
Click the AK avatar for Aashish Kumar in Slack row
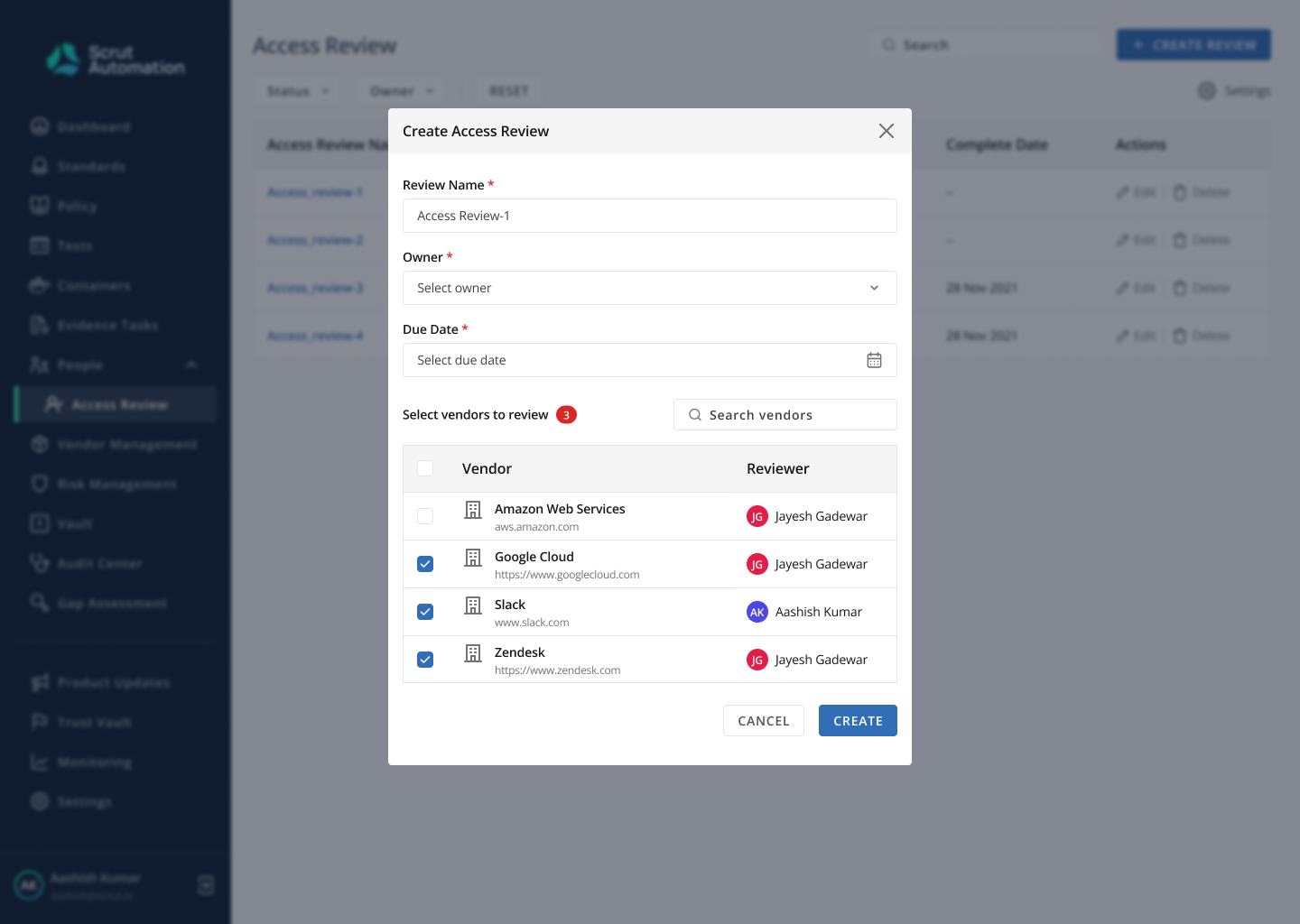(757, 612)
